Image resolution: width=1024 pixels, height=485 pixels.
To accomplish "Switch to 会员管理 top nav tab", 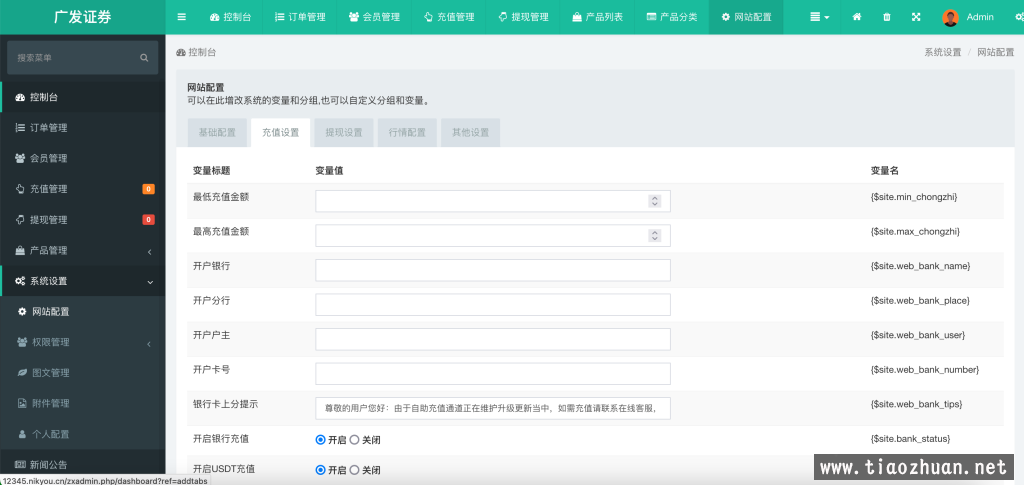I will (x=374, y=17).
